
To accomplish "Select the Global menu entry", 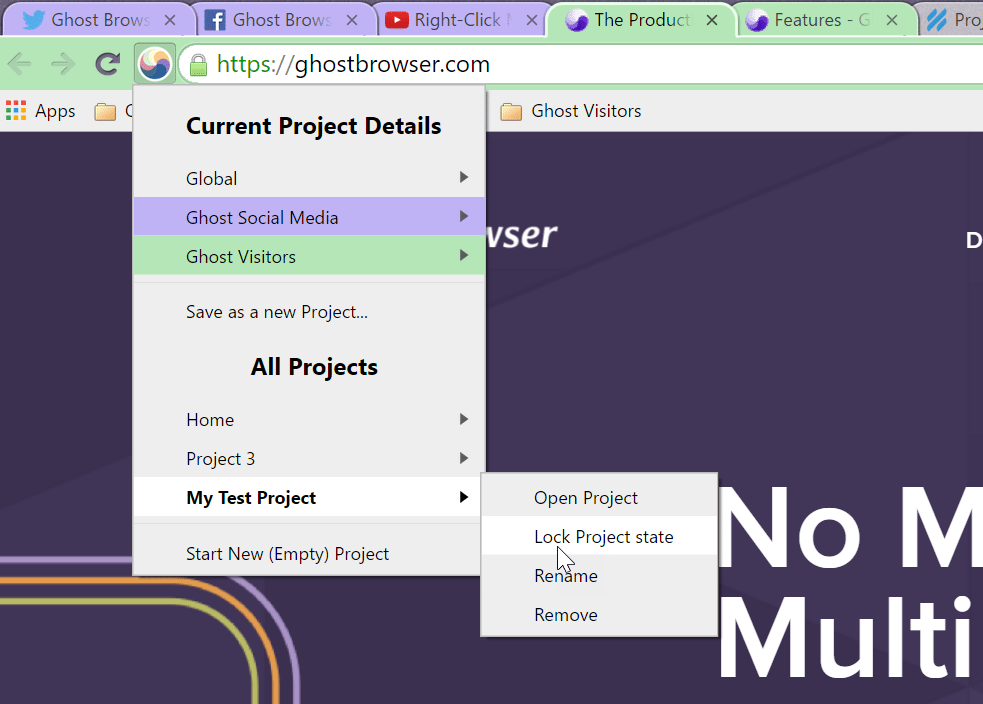I will coord(309,178).
